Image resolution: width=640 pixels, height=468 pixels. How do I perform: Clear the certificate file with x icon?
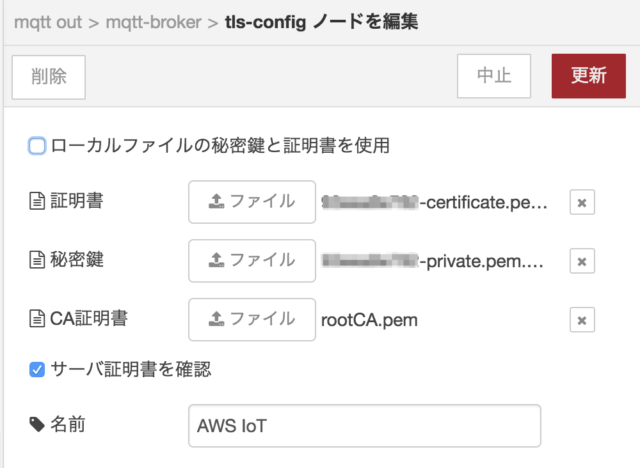pos(582,202)
